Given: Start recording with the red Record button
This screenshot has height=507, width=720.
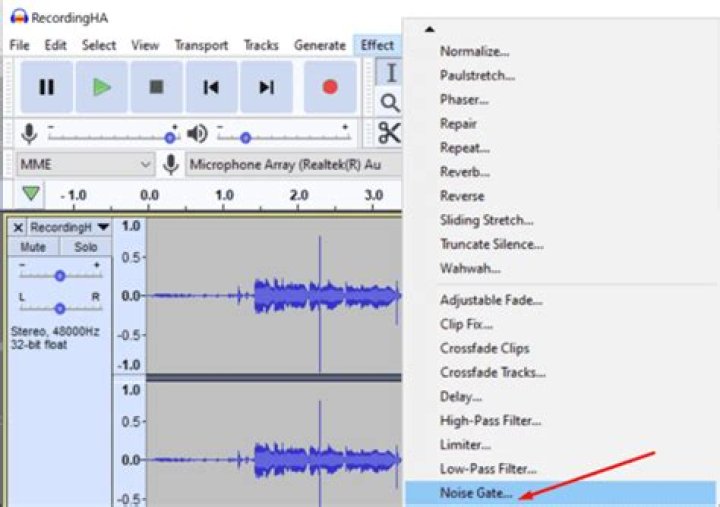Looking at the screenshot, I should (x=330, y=87).
